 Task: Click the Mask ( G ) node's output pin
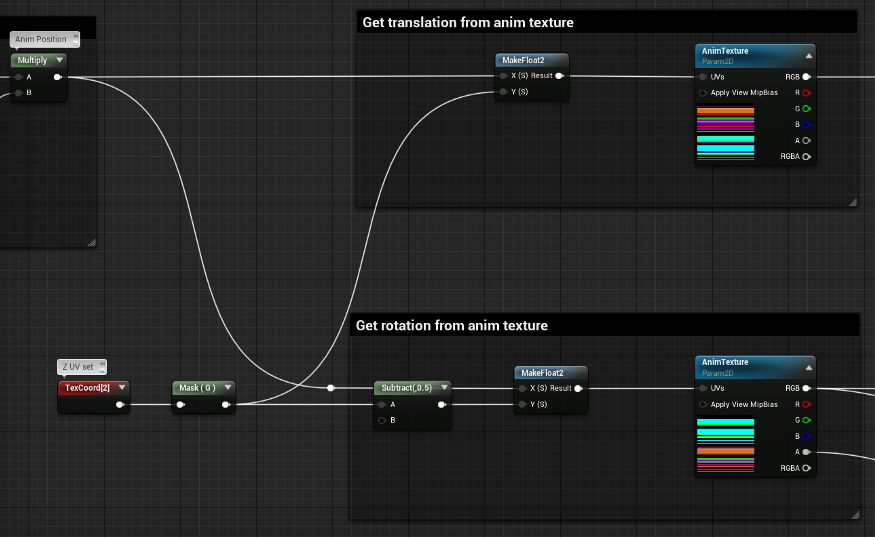225,405
